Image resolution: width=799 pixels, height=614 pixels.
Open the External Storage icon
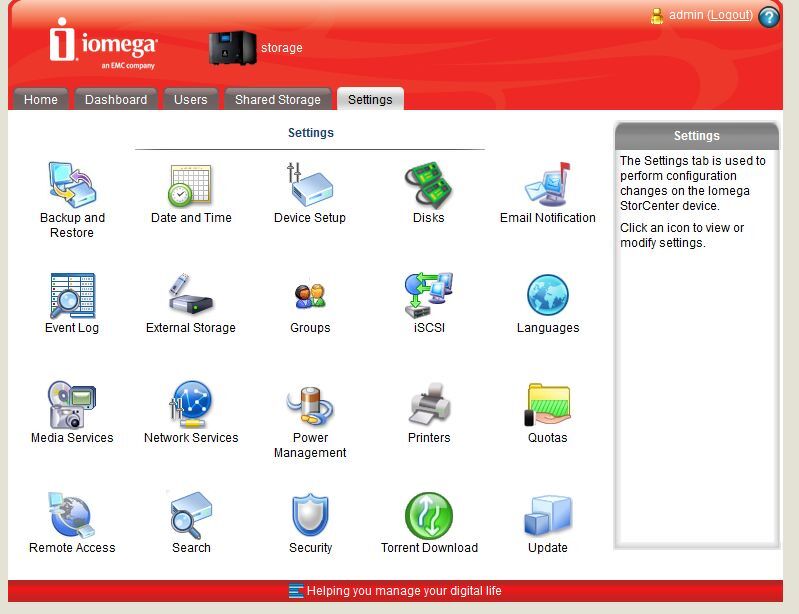point(191,294)
